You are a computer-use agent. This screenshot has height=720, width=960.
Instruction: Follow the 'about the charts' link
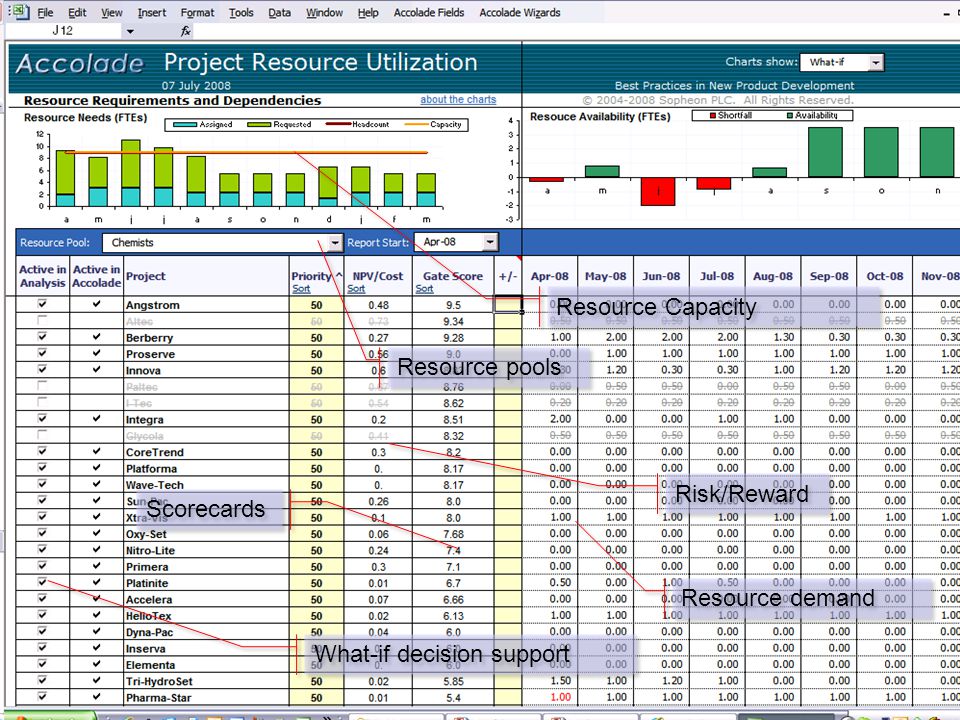click(x=458, y=99)
